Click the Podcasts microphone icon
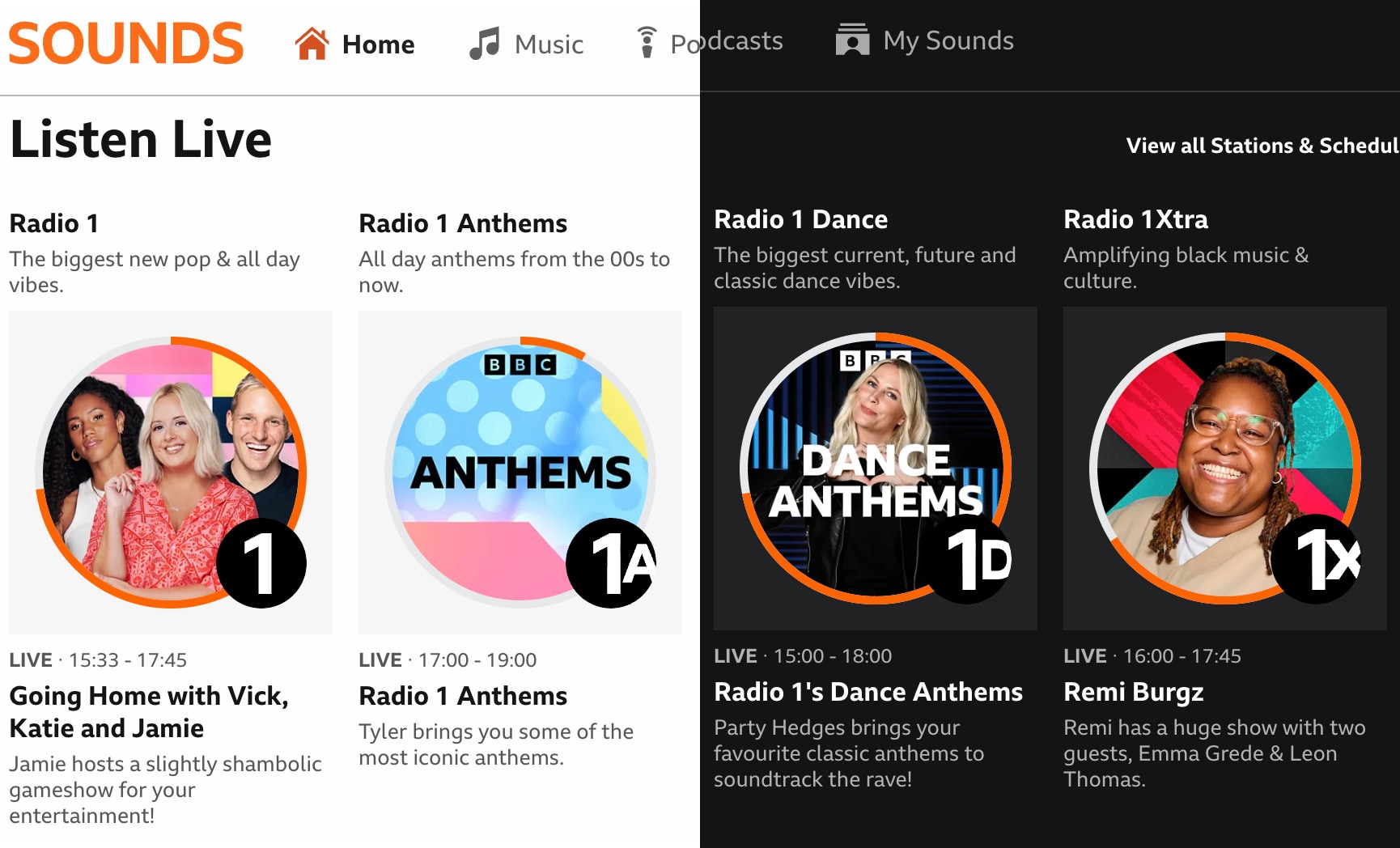 coord(647,42)
